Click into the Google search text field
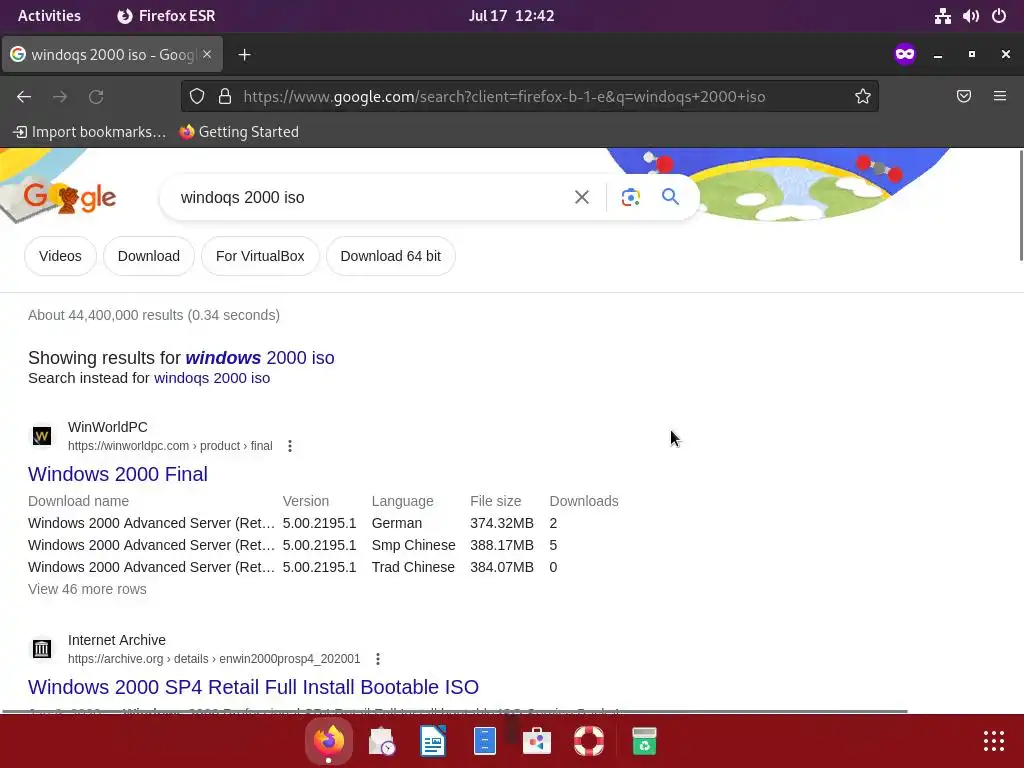Image resolution: width=1024 pixels, height=768 pixels. pyautogui.click(x=372, y=197)
